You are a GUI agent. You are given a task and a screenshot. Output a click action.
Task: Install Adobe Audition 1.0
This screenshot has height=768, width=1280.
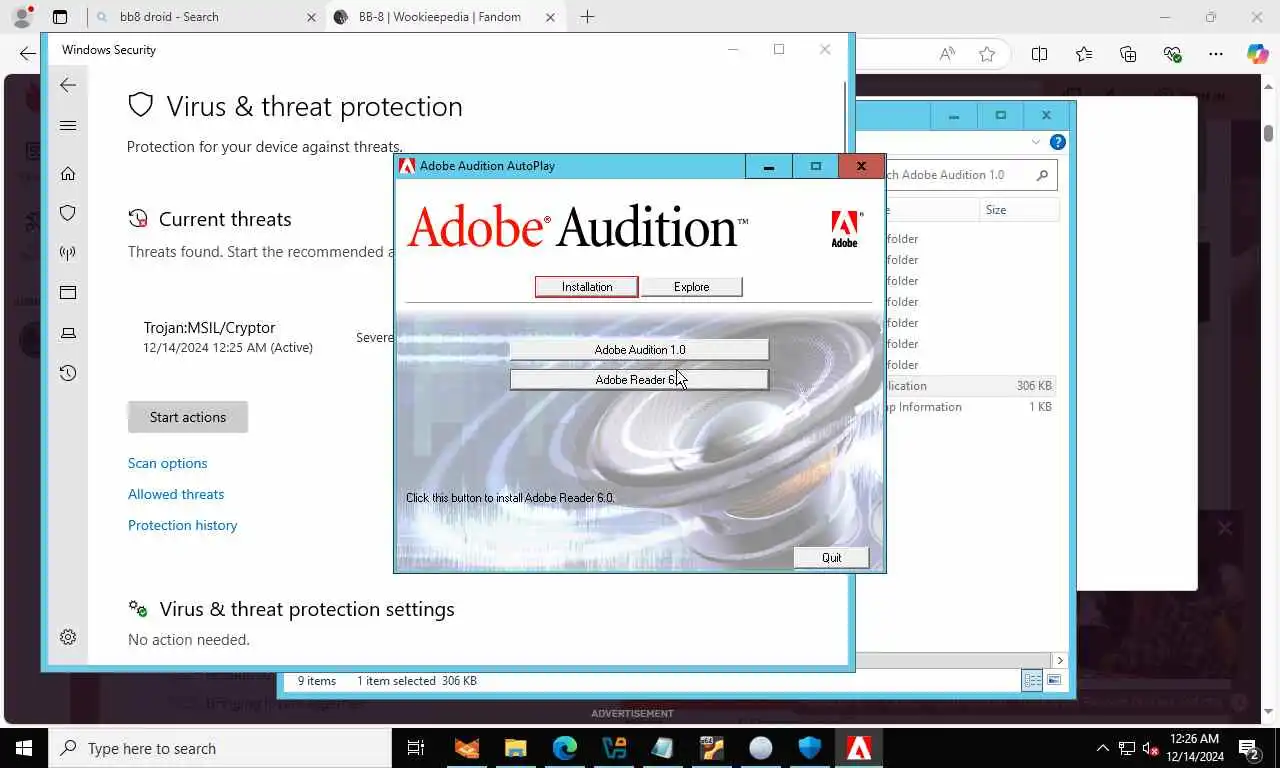(x=639, y=350)
